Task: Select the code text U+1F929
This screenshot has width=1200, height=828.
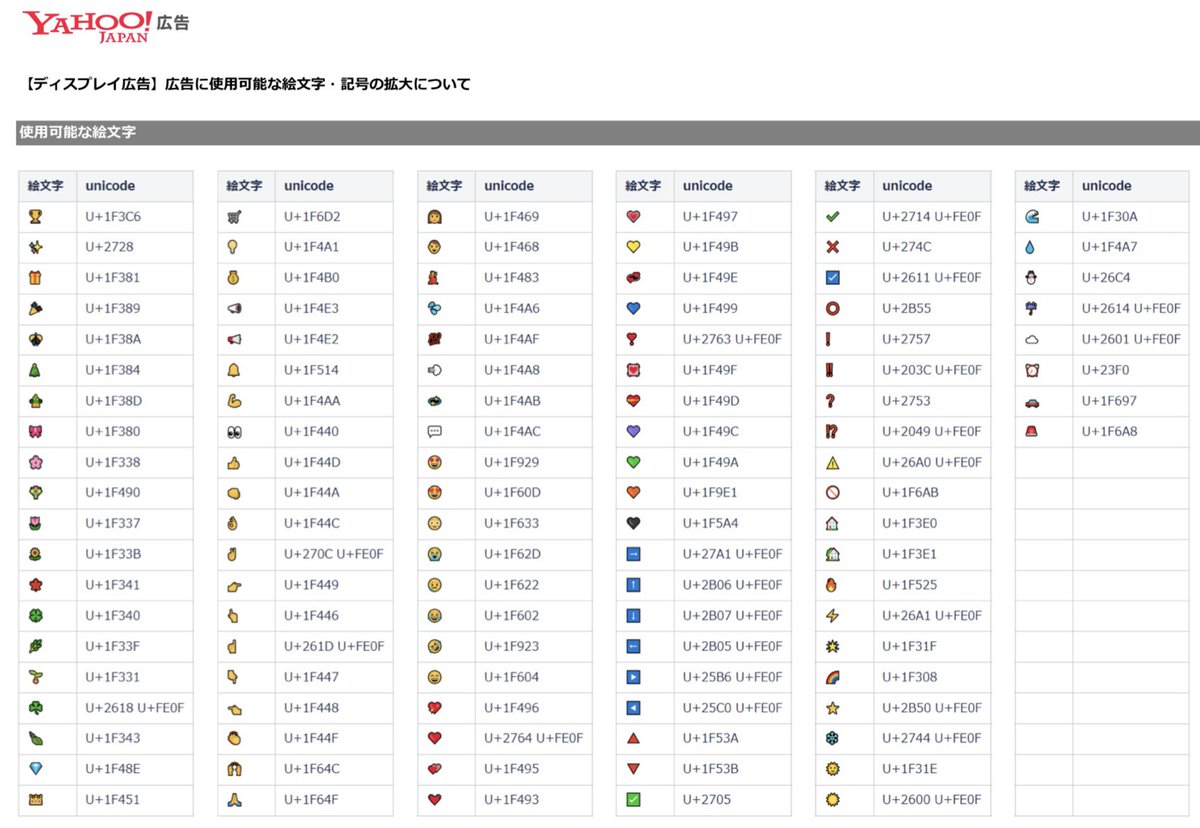Action: coord(512,462)
